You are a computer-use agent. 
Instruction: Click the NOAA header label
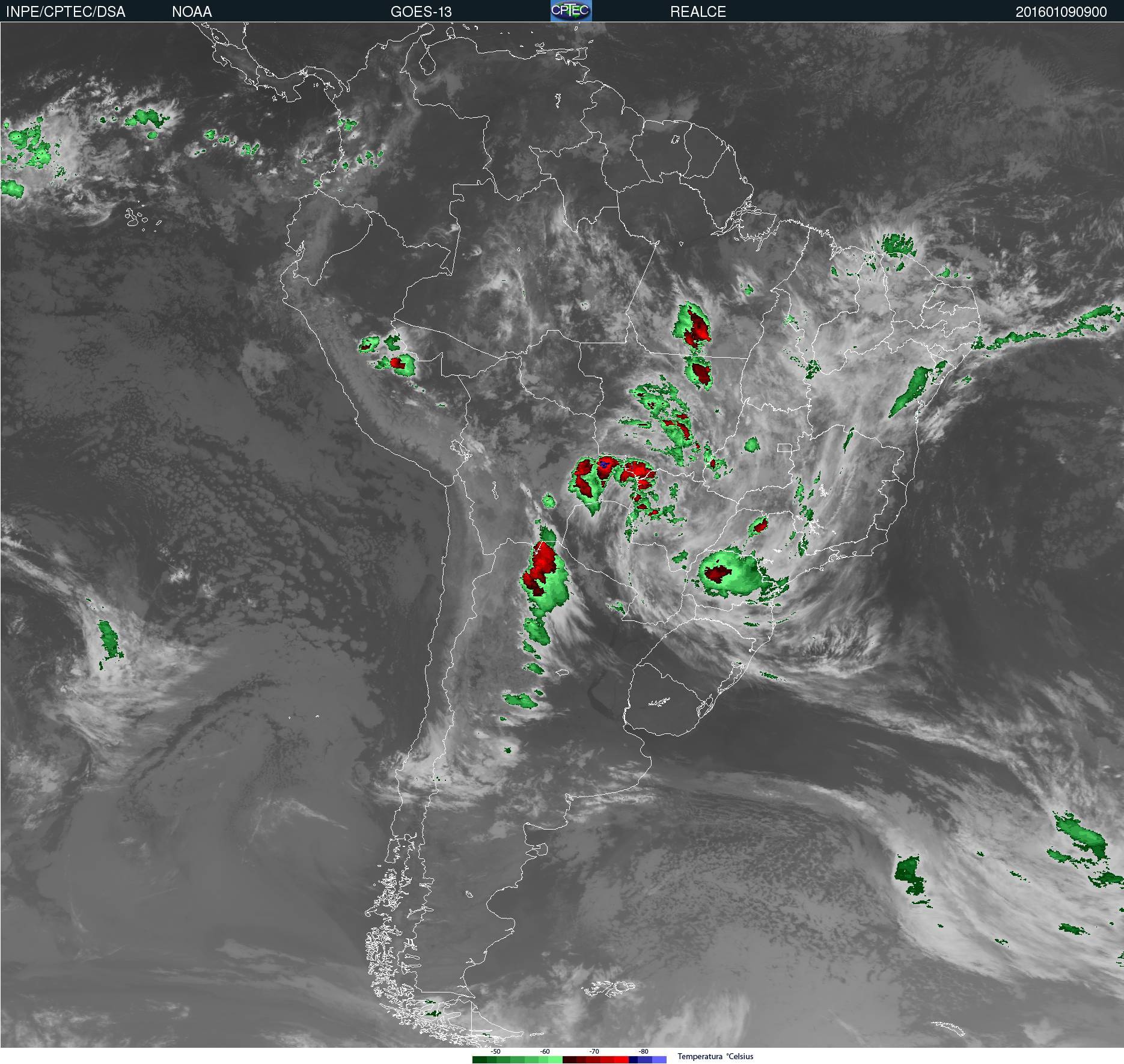click(x=192, y=12)
